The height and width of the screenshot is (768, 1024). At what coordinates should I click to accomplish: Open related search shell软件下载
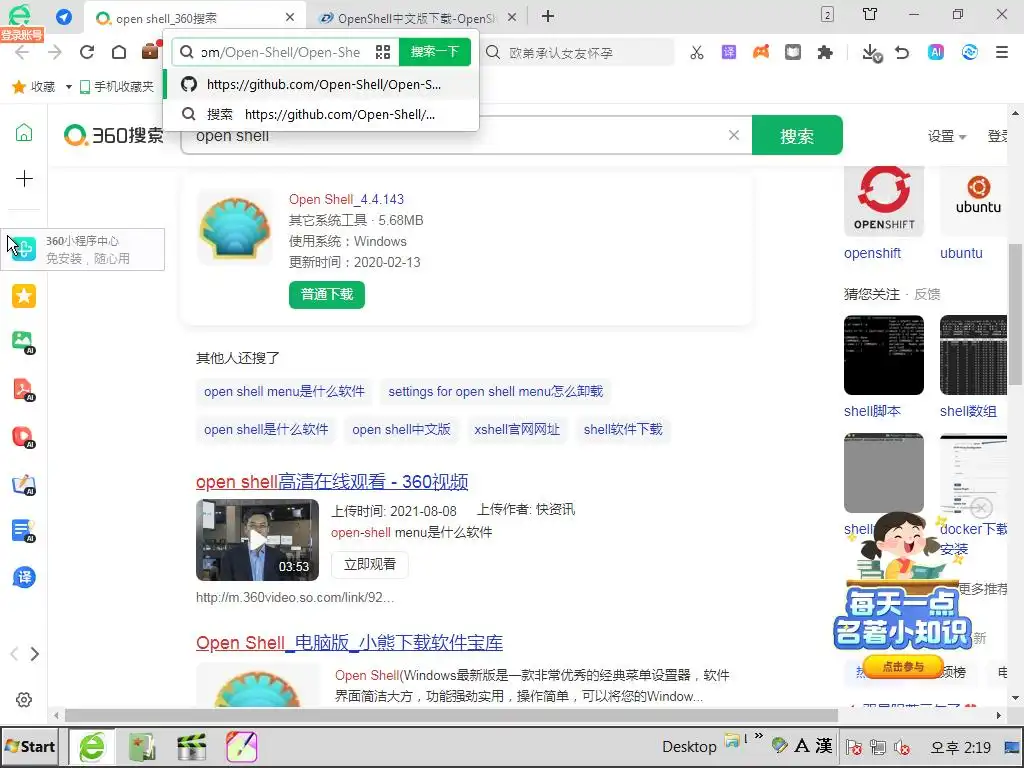coord(623,430)
